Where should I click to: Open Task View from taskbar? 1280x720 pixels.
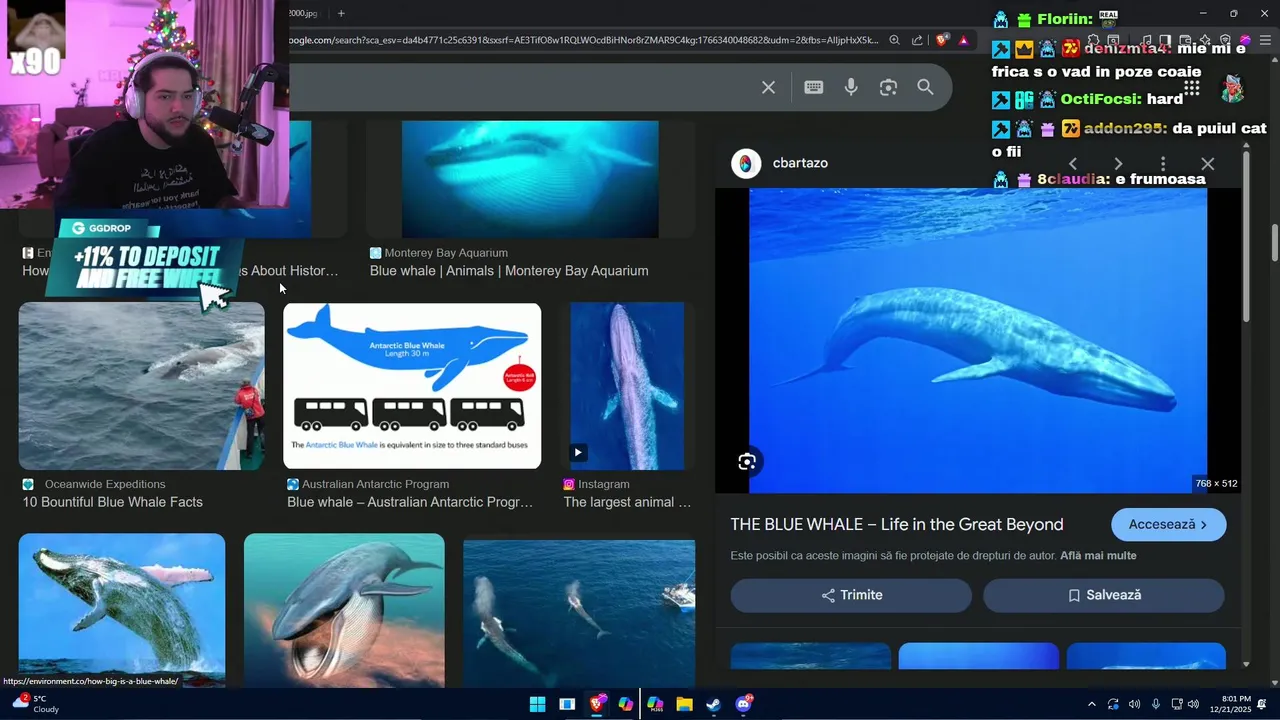point(567,704)
